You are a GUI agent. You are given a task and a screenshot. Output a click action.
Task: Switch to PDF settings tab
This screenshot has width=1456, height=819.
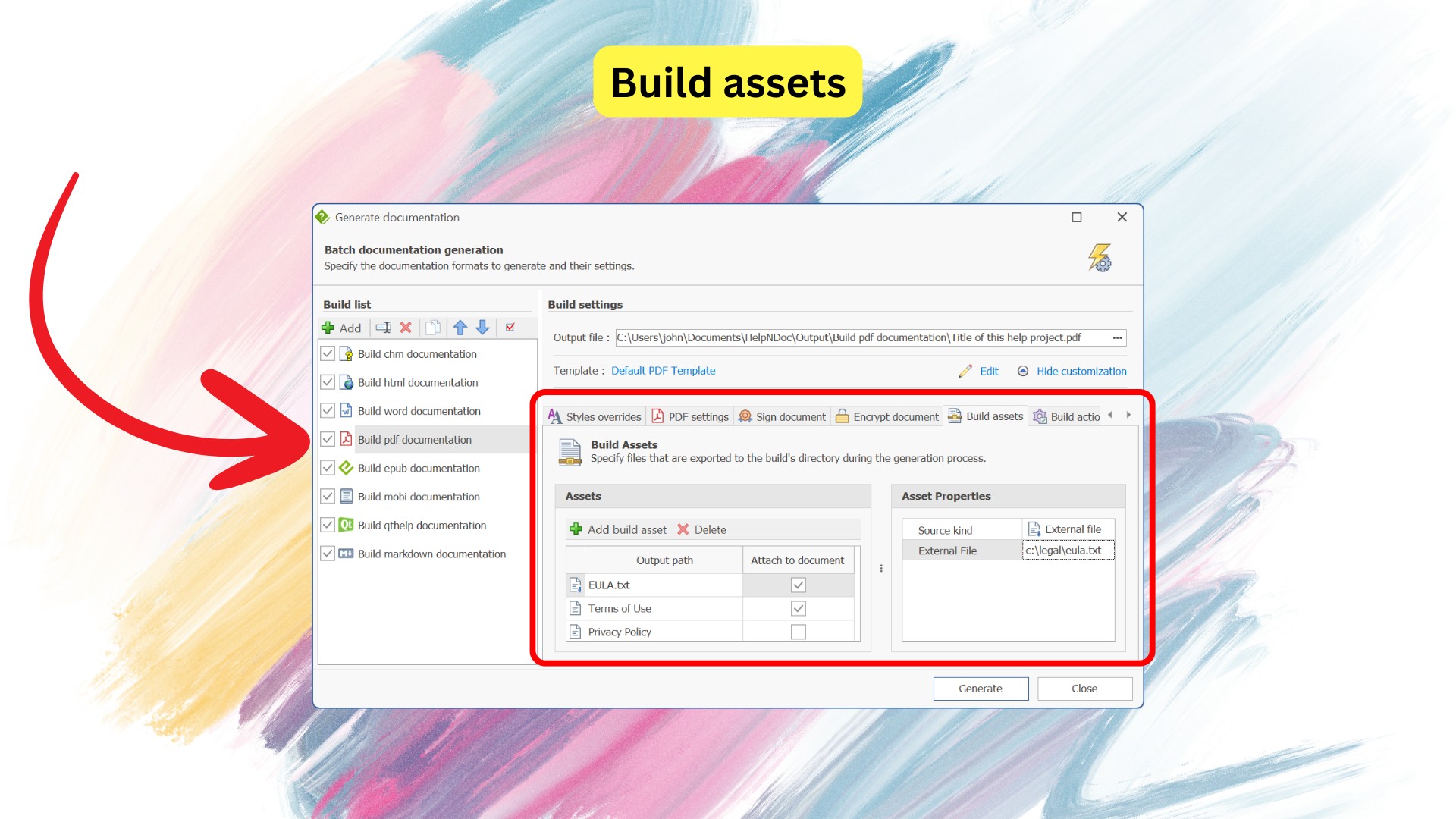click(691, 416)
